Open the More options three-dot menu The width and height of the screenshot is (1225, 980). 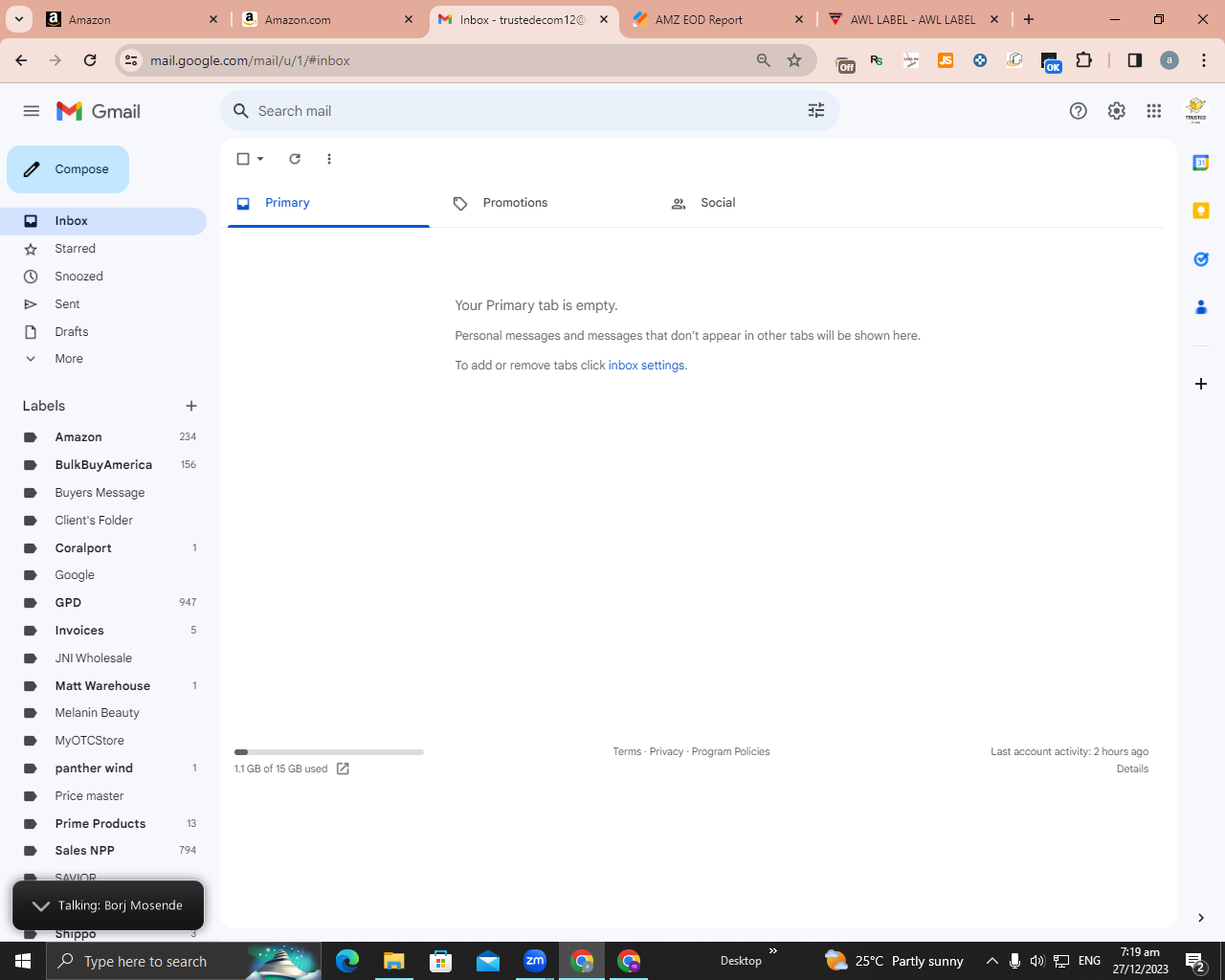pyautogui.click(x=329, y=159)
